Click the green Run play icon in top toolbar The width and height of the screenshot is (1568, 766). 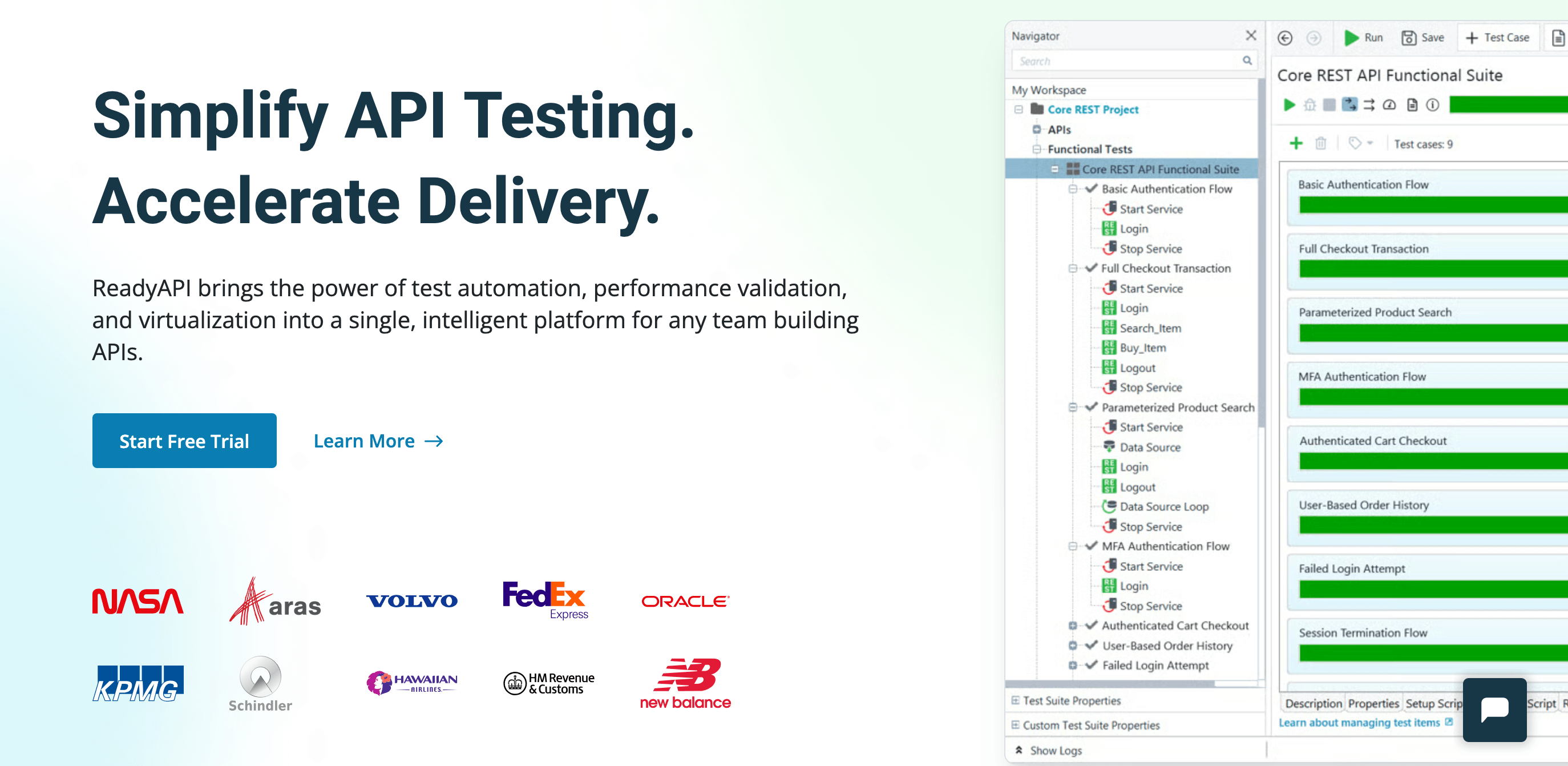click(1351, 38)
